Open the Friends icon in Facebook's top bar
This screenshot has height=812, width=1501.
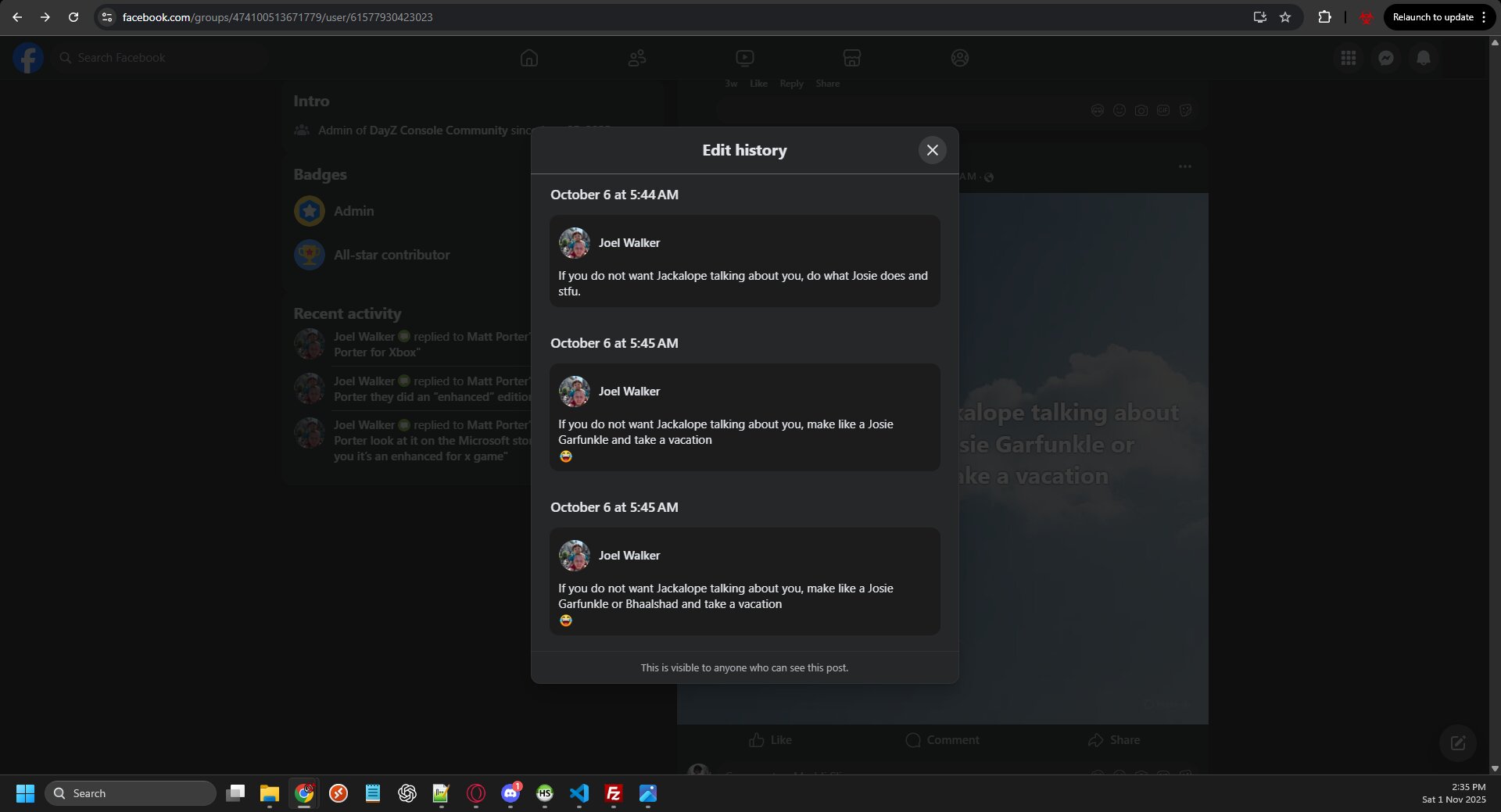[637, 58]
